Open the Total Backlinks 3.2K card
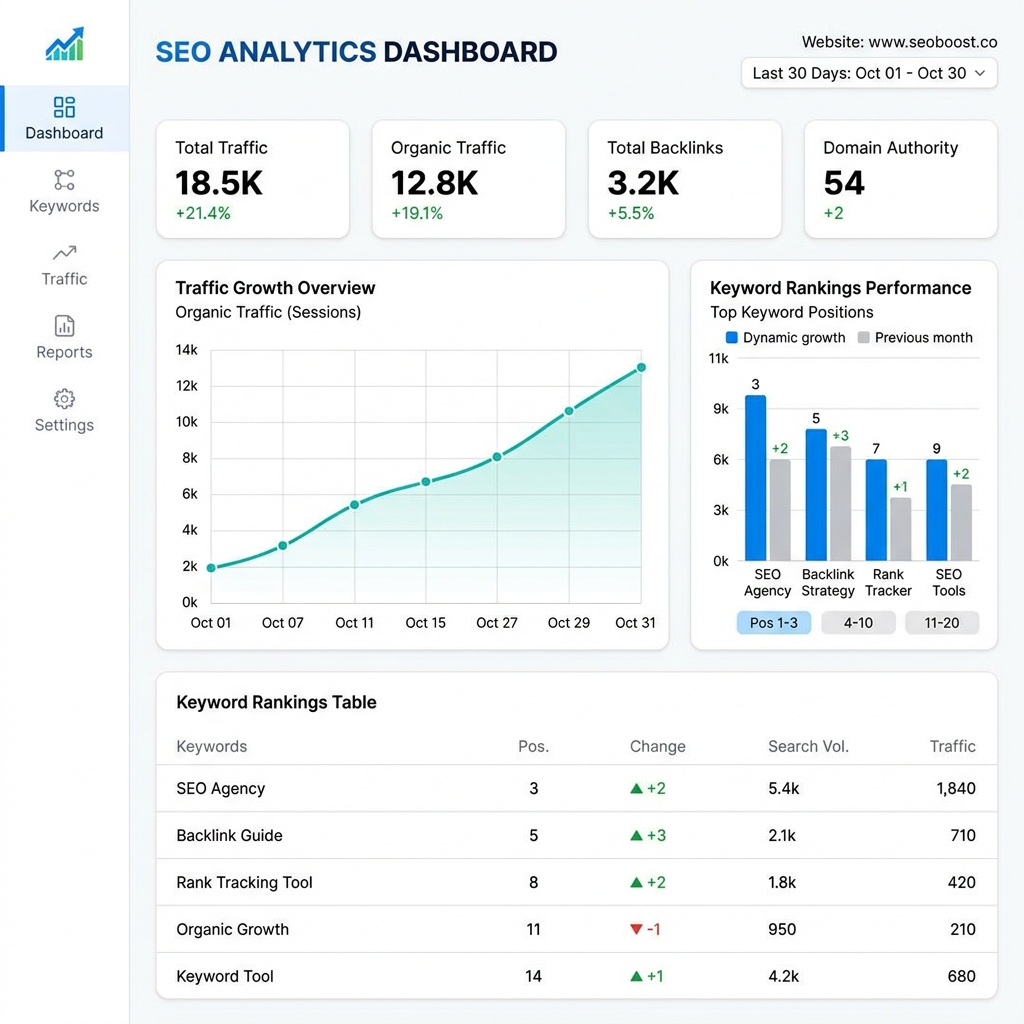 pos(684,179)
